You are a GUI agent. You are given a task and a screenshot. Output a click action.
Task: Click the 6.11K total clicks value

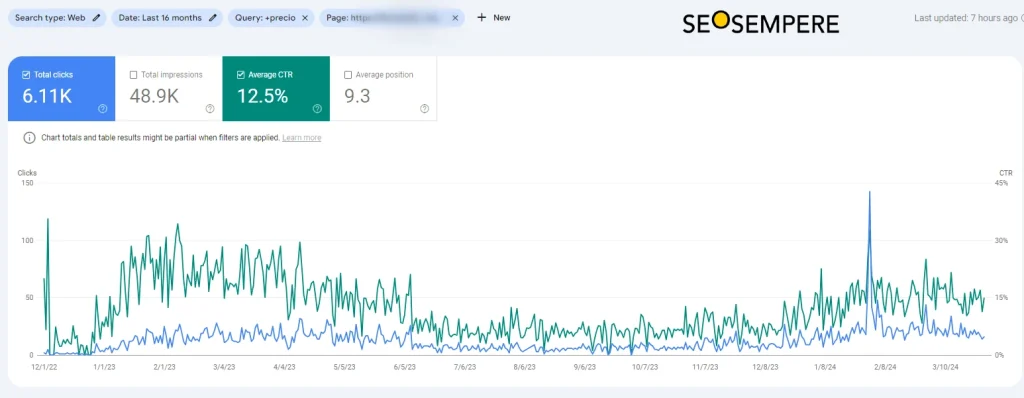[x=47, y=97]
